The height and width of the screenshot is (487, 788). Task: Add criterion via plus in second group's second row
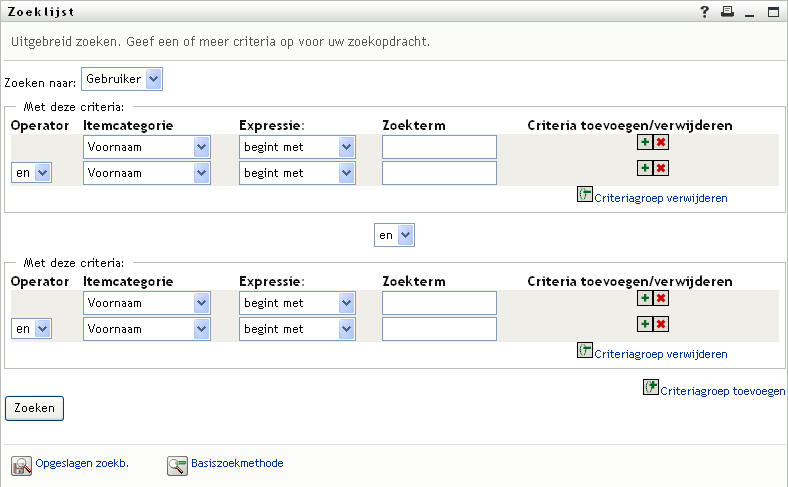[x=645, y=324]
